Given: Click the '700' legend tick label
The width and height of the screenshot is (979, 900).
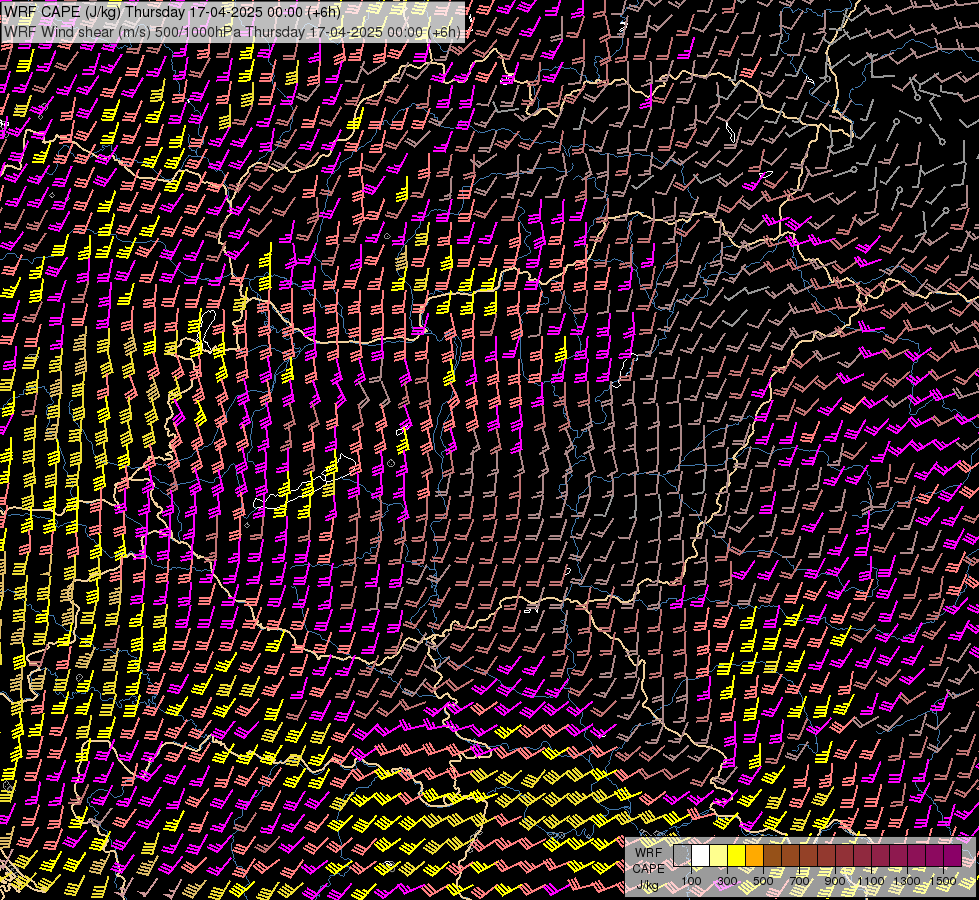Looking at the screenshot, I should (x=799, y=881).
